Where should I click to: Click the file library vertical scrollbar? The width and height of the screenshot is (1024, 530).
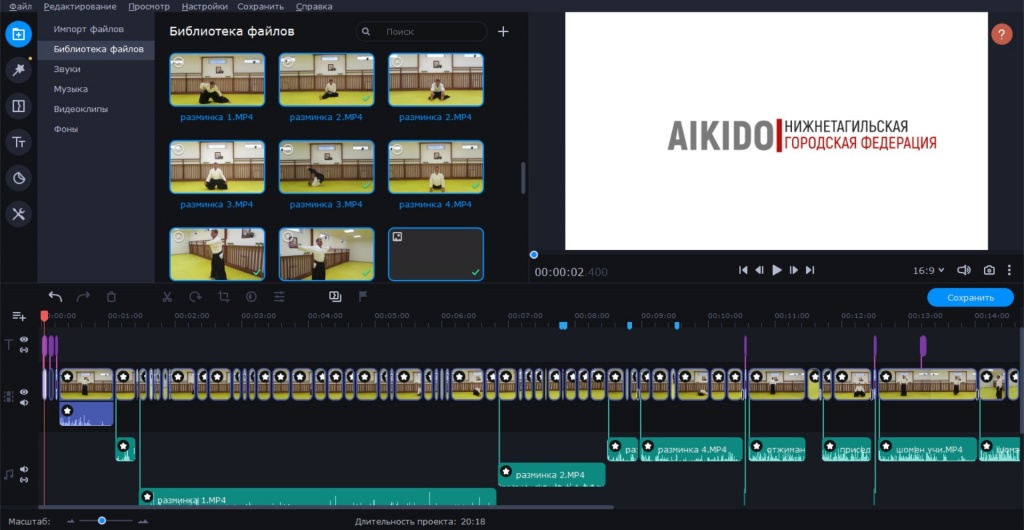pyautogui.click(x=522, y=178)
